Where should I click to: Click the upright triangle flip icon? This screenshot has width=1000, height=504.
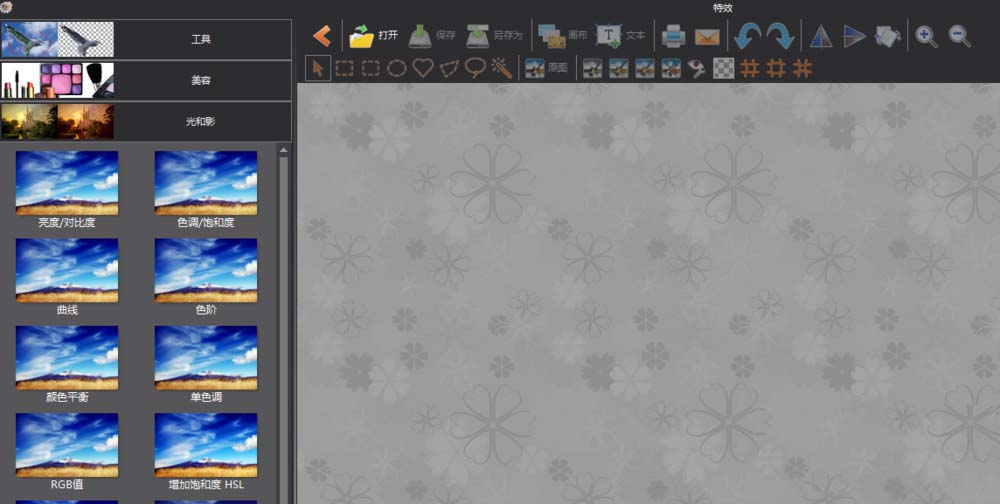[821, 36]
